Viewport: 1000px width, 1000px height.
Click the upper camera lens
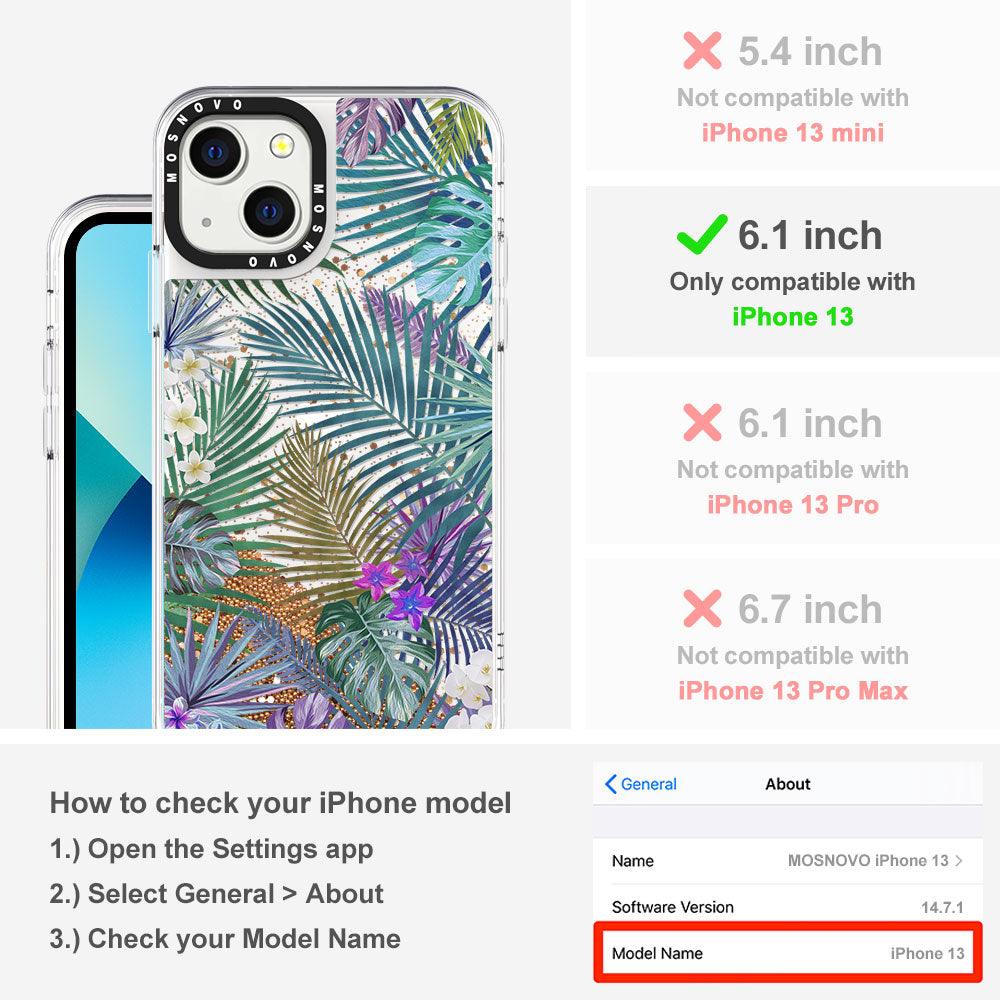216,152
